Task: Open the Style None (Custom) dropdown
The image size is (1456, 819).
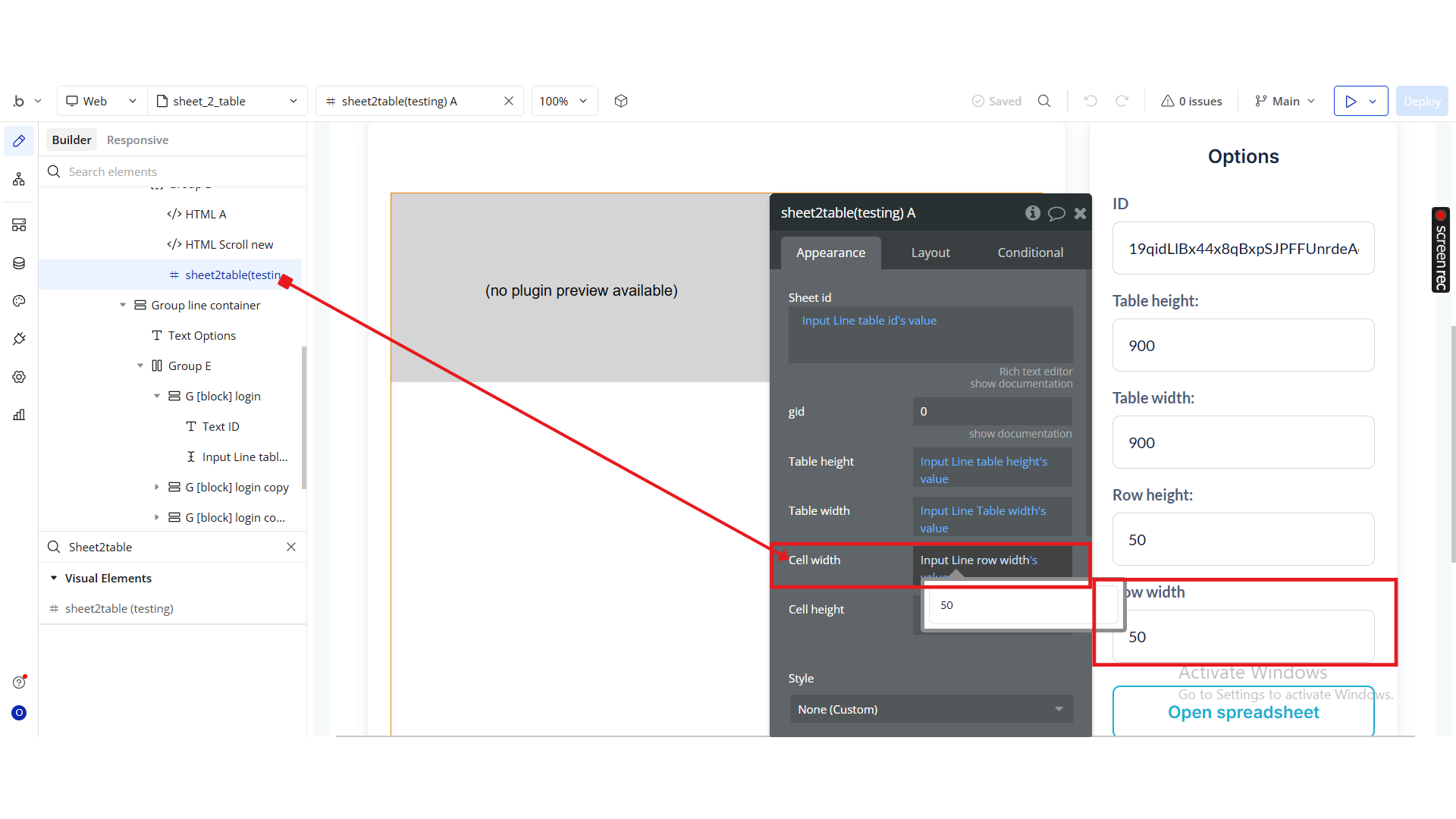Action: pyautogui.click(x=930, y=709)
